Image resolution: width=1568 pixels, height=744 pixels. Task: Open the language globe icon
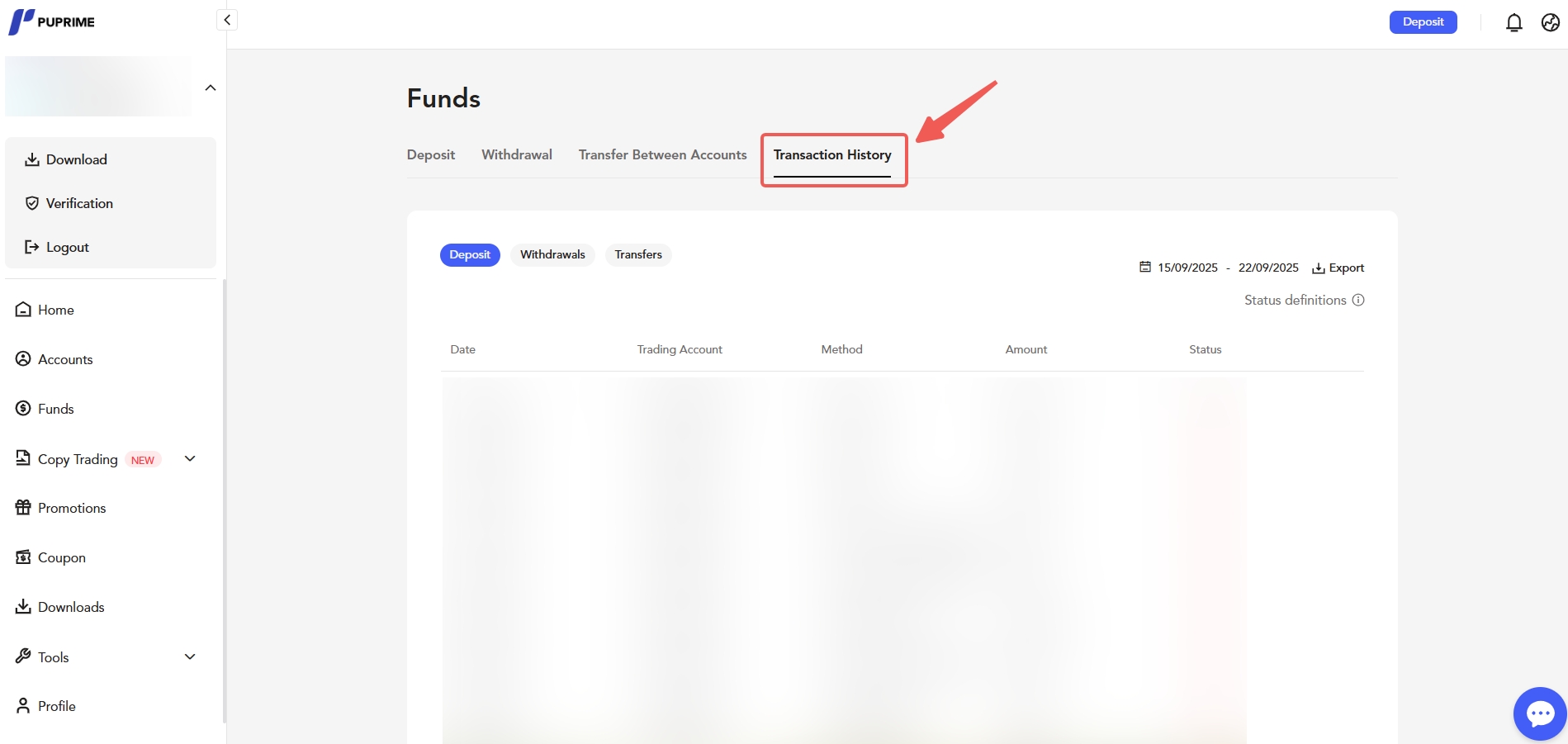pyautogui.click(x=1550, y=22)
